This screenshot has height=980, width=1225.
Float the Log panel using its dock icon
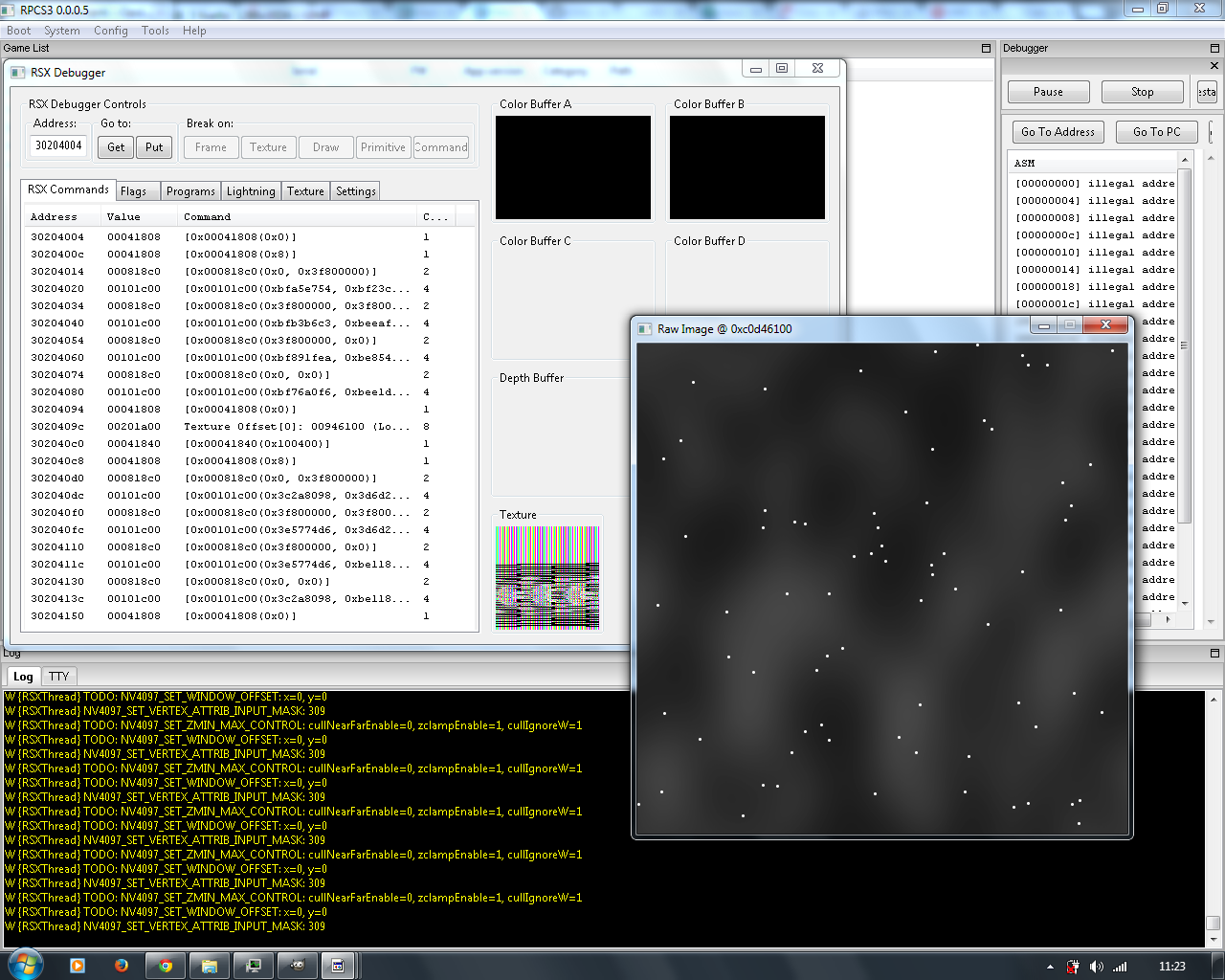pyautogui.click(x=1214, y=654)
